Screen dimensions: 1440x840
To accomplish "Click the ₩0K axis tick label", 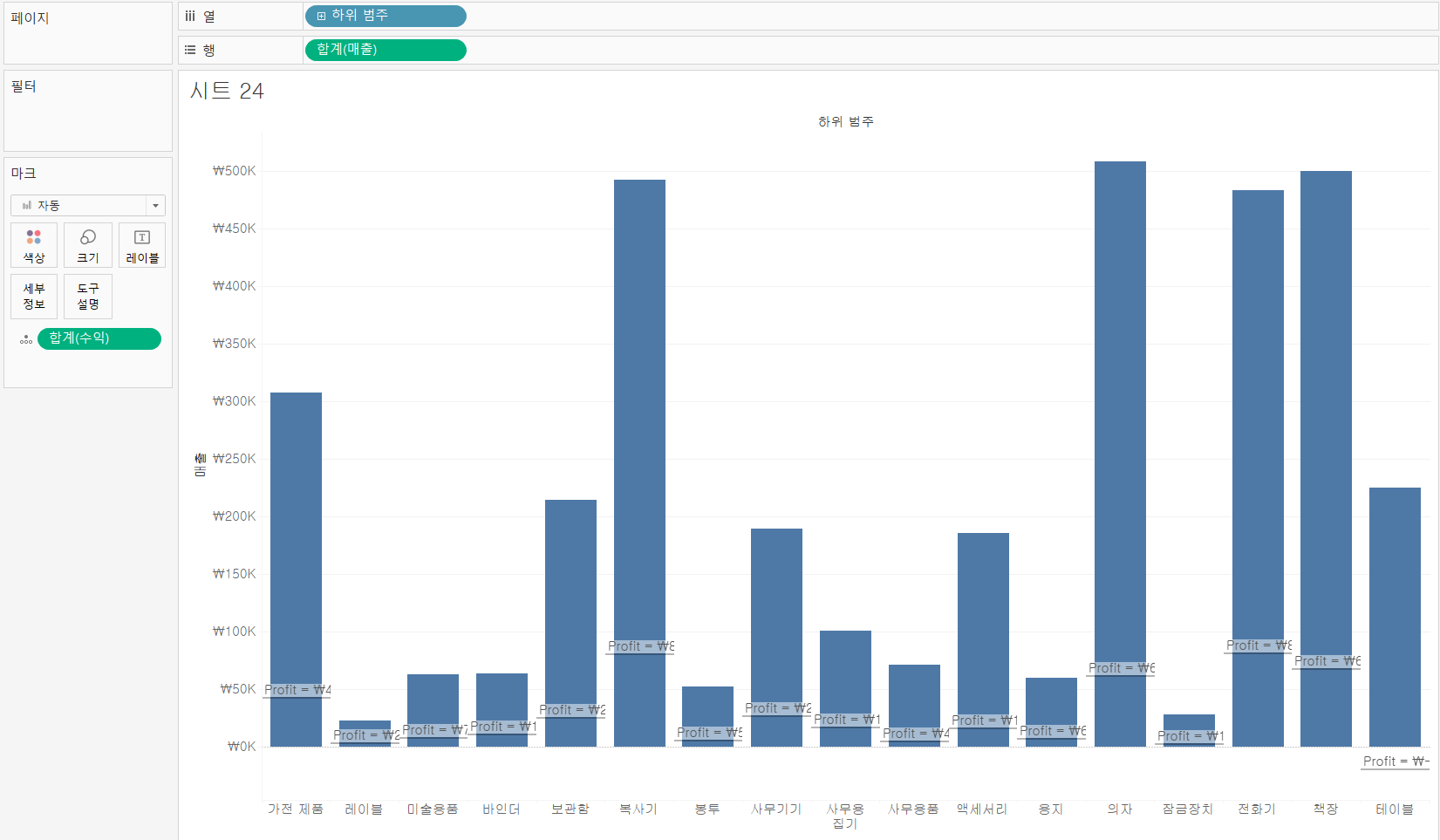I will point(242,747).
